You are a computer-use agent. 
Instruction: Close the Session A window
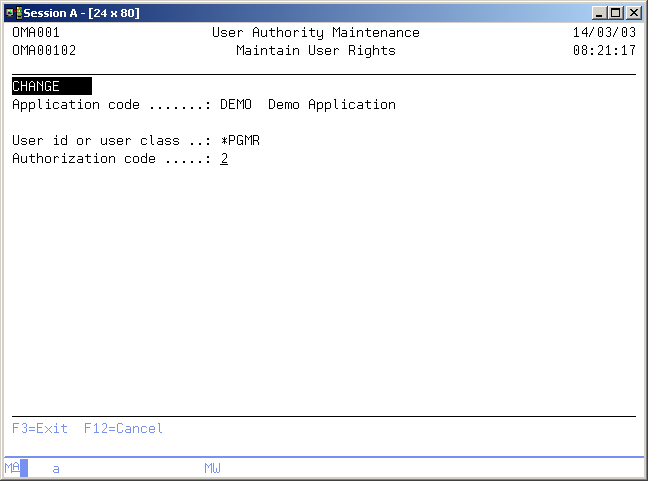point(634,12)
